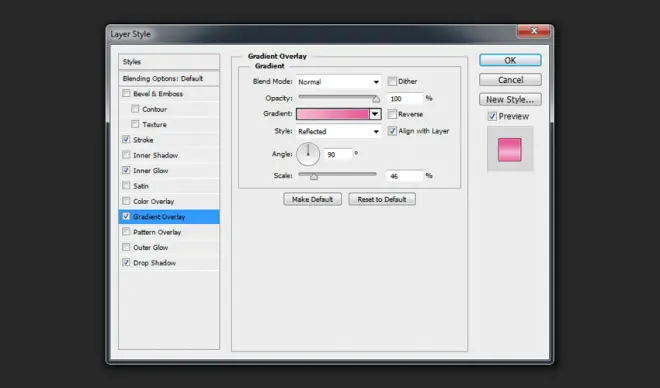The width and height of the screenshot is (660, 388).
Task: Disable the Drop Shadow checkbox
Action: coord(126,262)
